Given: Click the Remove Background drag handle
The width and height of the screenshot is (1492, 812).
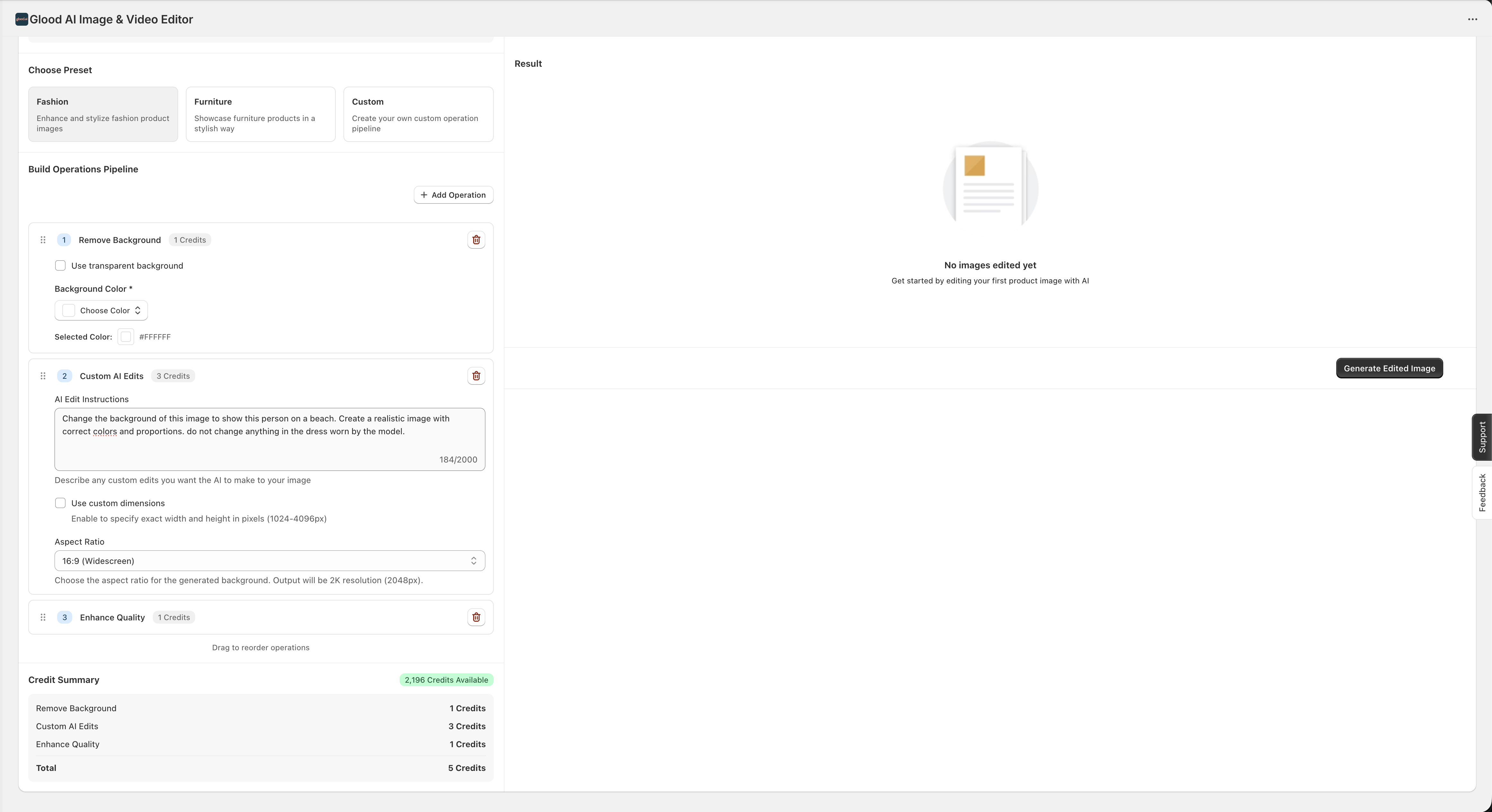Looking at the screenshot, I should click(x=43, y=240).
